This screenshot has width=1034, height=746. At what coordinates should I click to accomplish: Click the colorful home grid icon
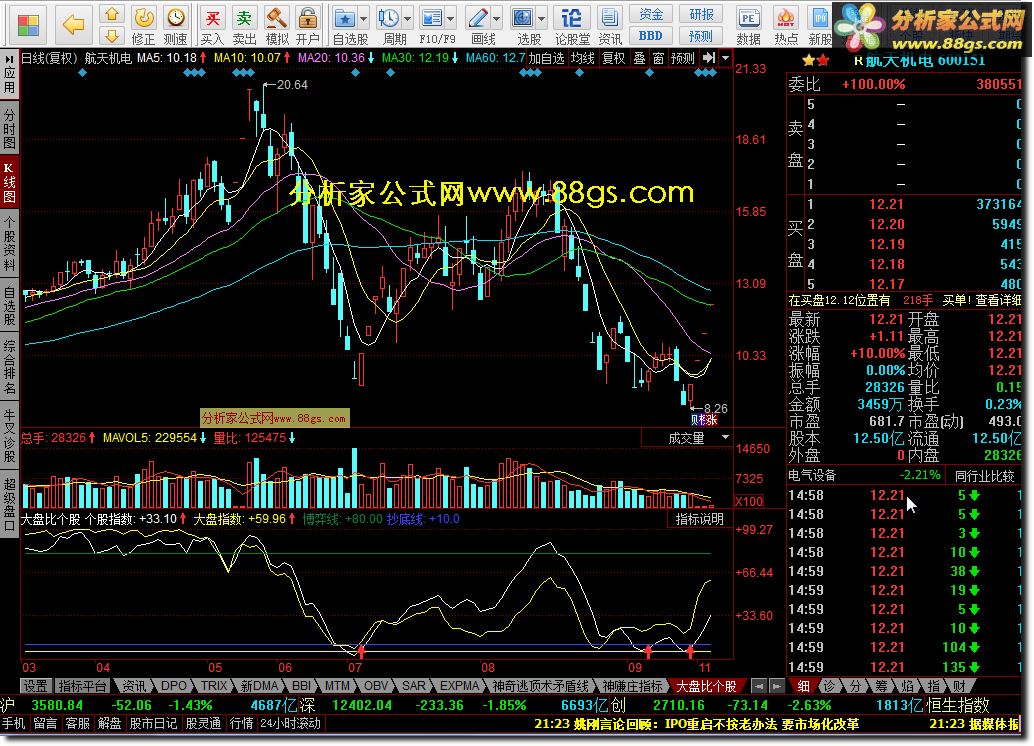28,24
